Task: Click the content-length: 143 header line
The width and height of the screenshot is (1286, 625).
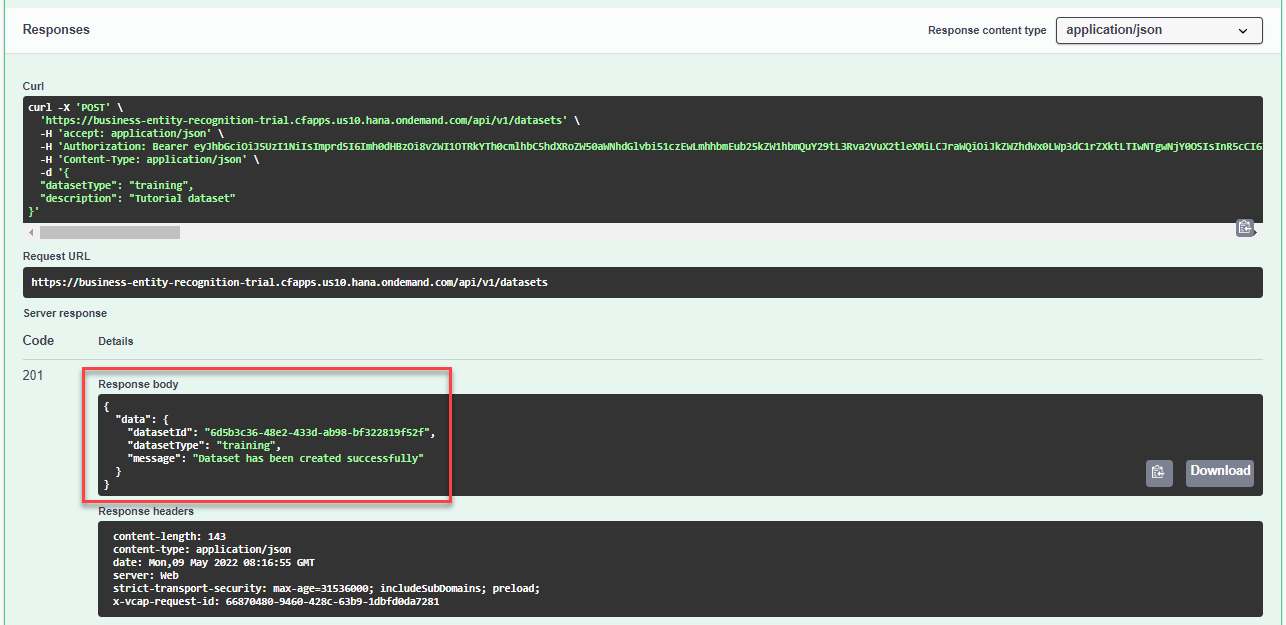Action: pos(170,537)
